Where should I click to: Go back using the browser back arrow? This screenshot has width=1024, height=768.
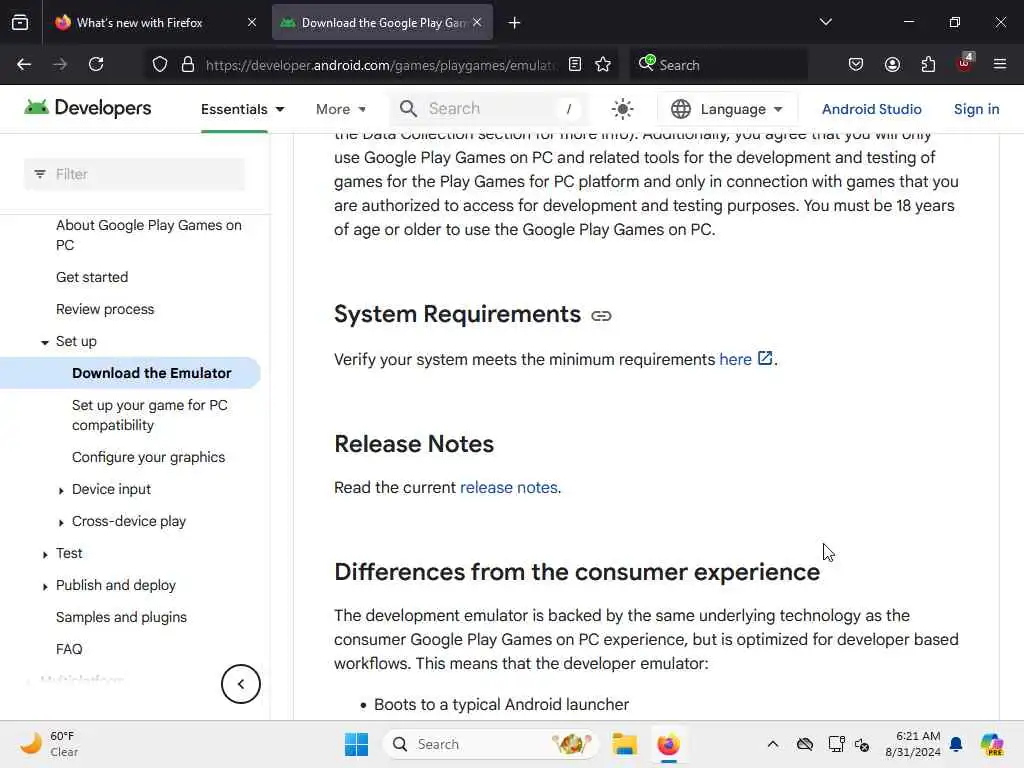[24, 64]
